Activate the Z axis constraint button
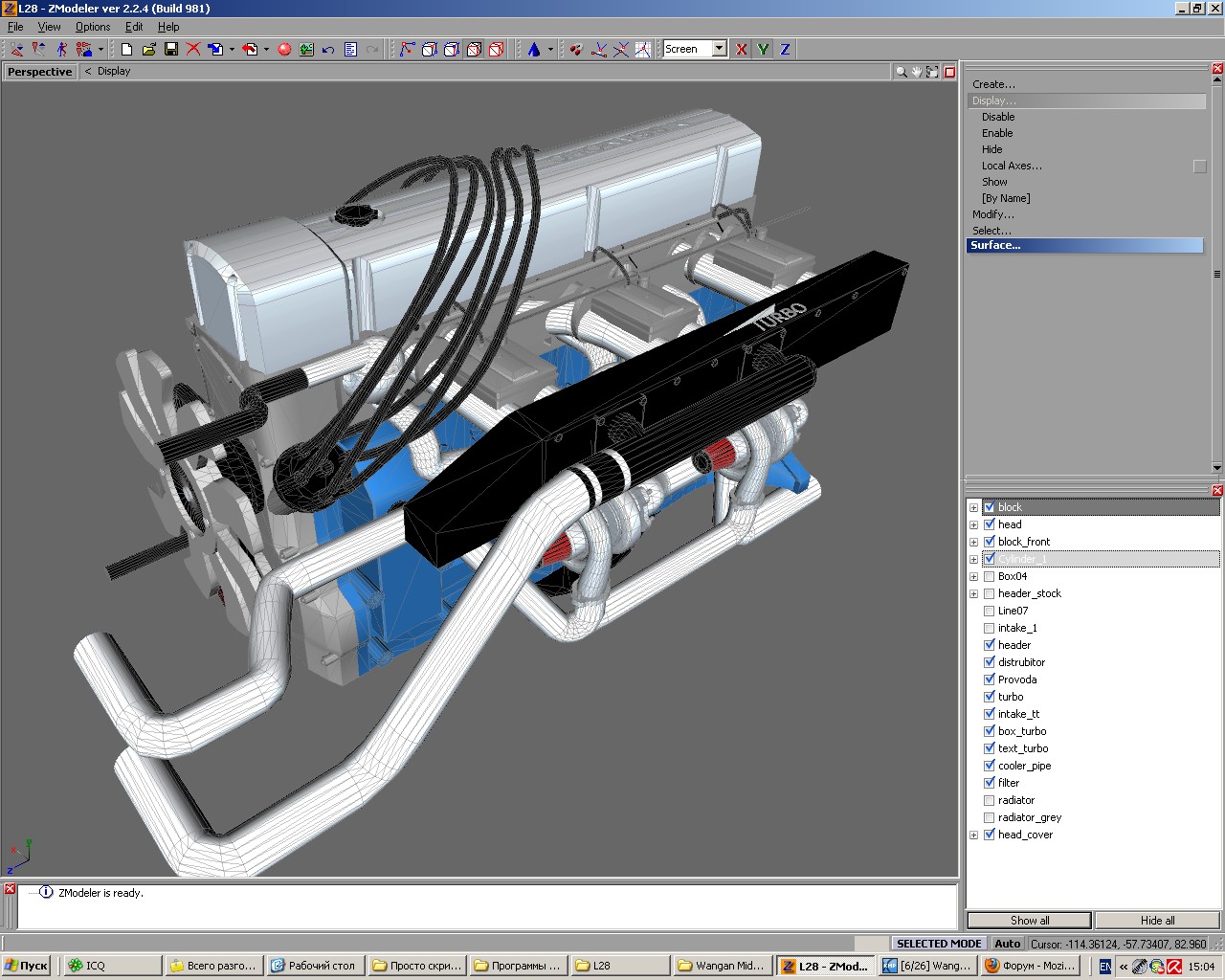This screenshot has width=1225, height=980. (785, 49)
